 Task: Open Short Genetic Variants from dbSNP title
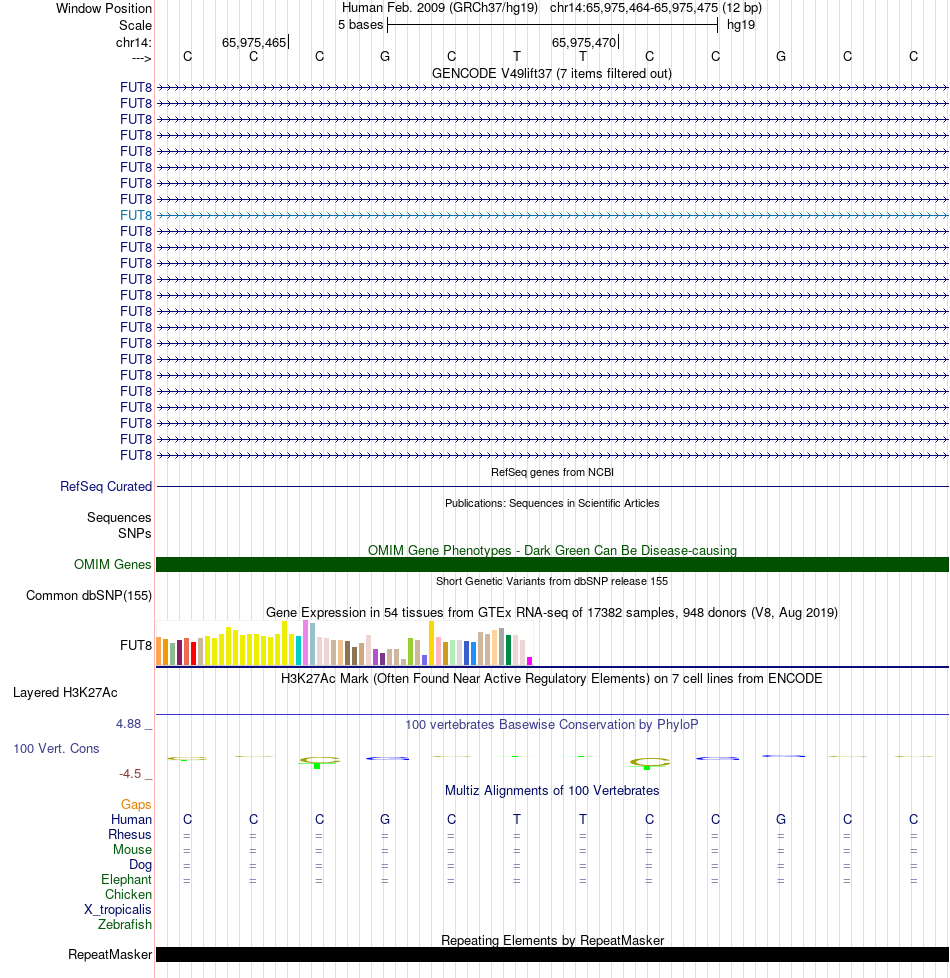(552, 581)
